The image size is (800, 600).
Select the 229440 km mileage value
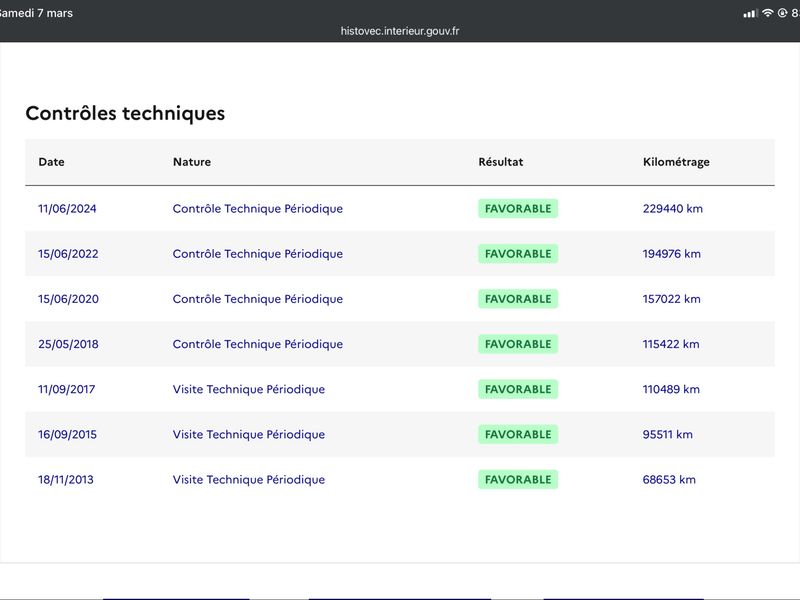pos(672,209)
